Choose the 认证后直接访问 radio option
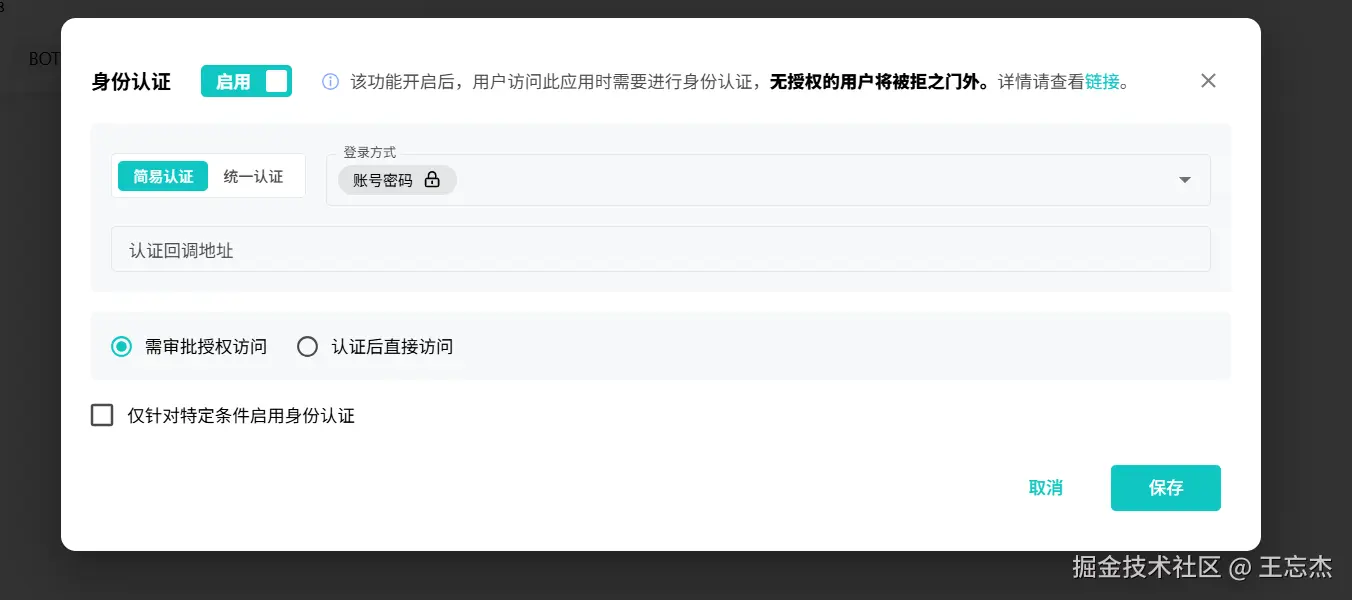Viewport: 1352px width, 600px height. click(x=308, y=347)
